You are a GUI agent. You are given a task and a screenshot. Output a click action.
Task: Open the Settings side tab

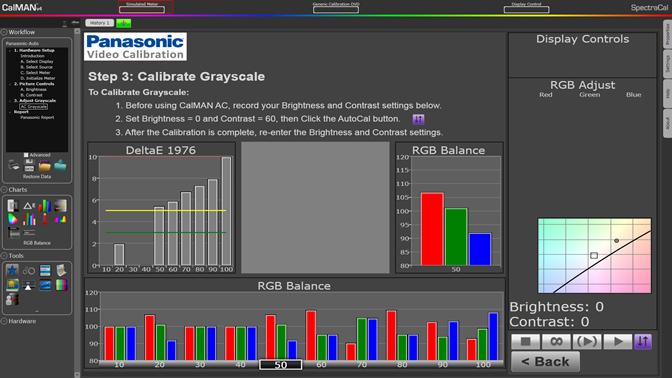point(667,64)
